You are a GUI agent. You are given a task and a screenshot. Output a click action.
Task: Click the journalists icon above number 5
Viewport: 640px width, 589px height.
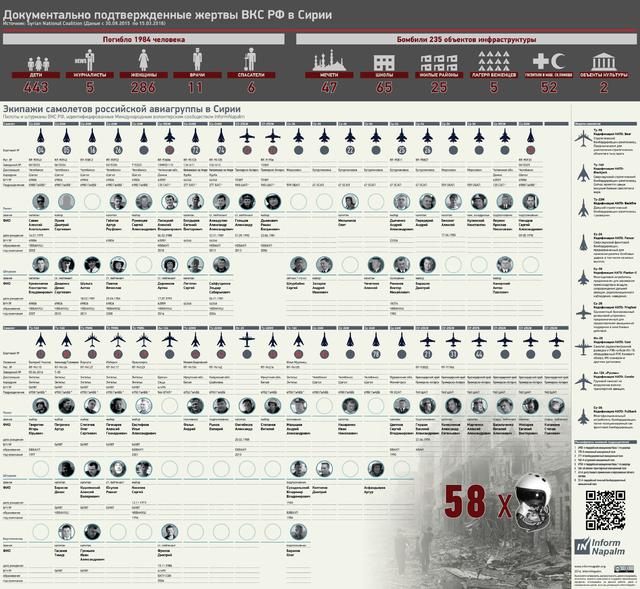pyautogui.click(x=89, y=61)
